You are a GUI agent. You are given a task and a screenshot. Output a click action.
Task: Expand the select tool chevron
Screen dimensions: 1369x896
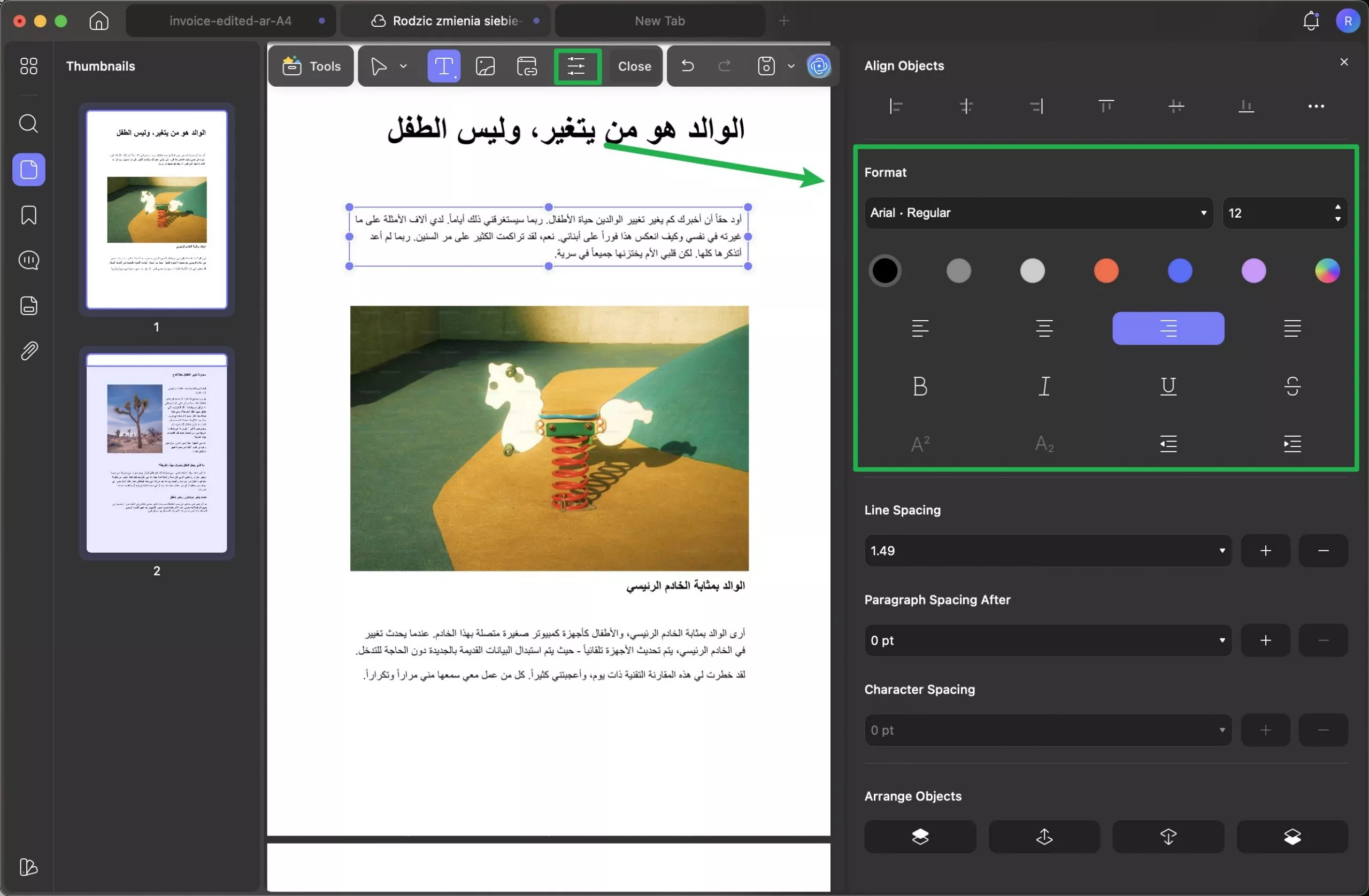403,66
